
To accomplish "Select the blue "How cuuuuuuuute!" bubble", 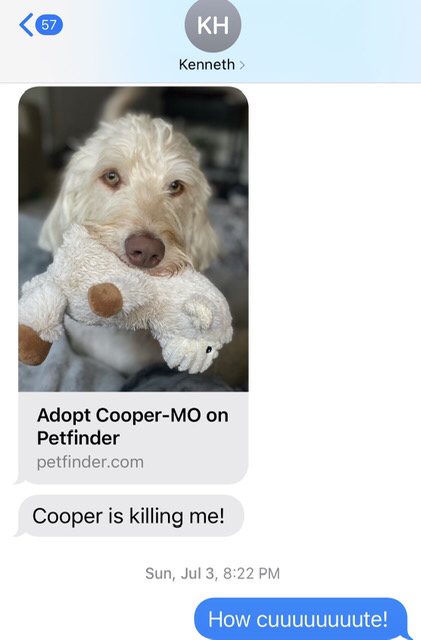I will click(301, 619).
